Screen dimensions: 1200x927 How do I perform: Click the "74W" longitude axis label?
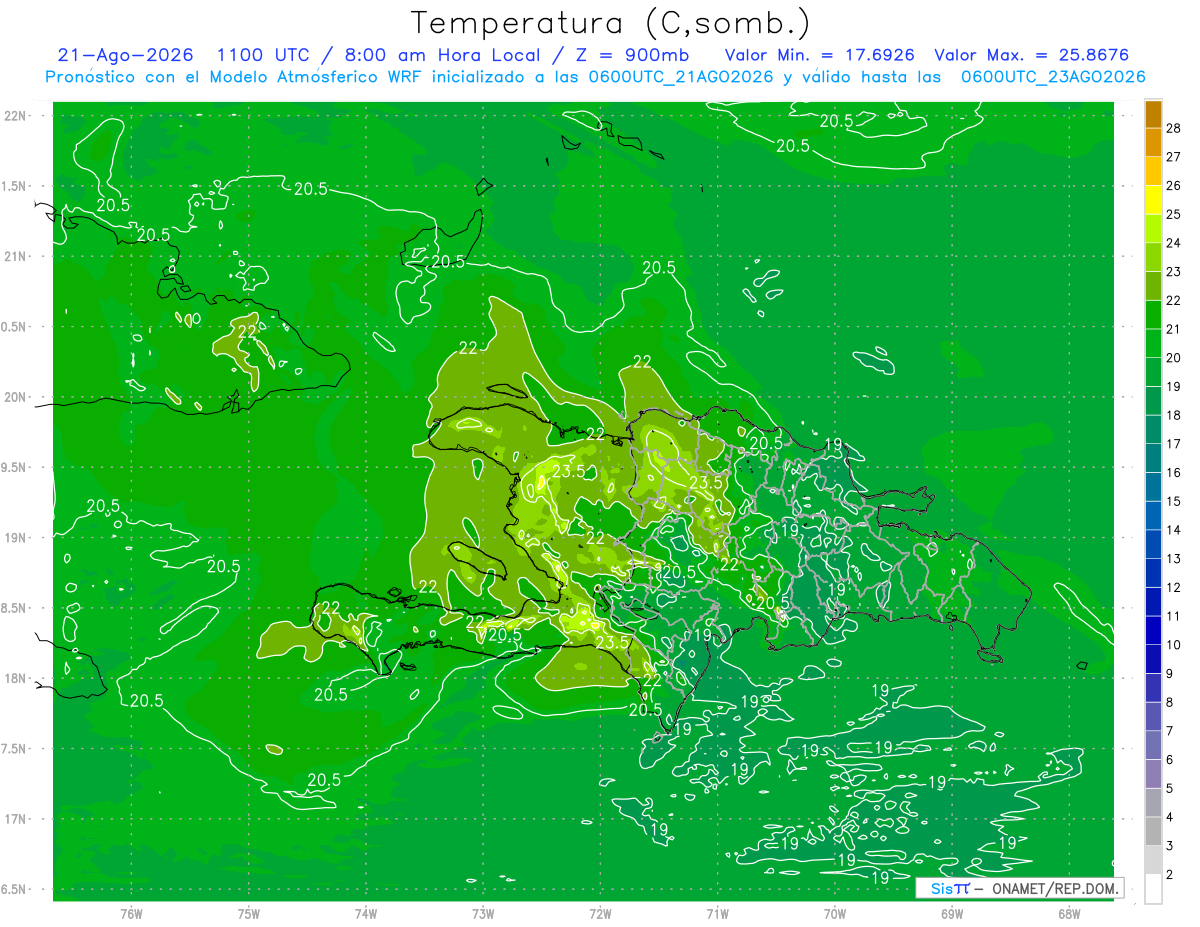coord(366,913)
